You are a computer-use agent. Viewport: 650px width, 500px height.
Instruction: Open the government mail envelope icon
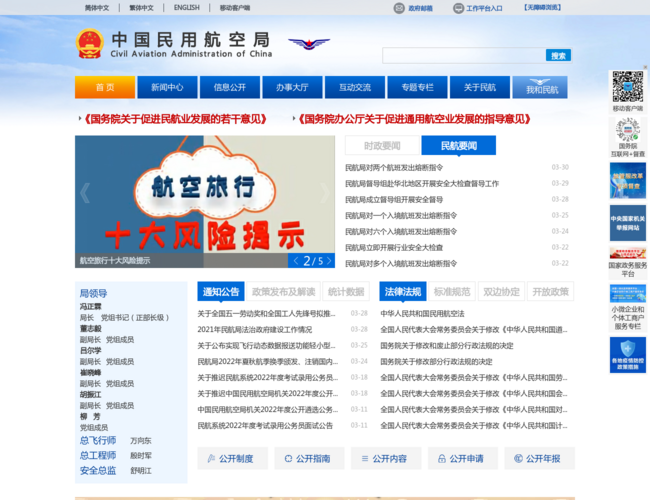[399, 8]
